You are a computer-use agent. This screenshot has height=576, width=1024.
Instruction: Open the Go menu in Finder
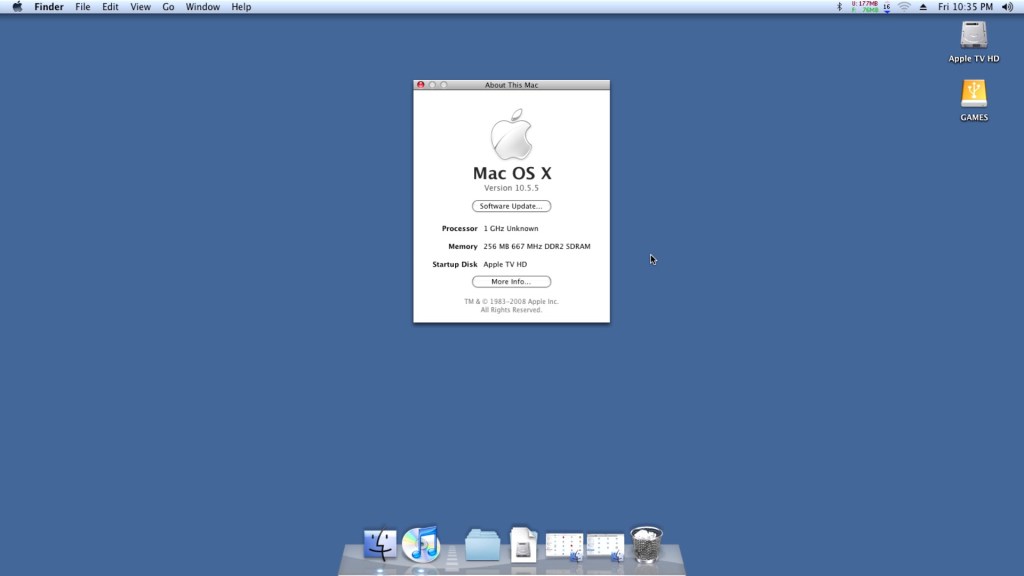pyautogui.click(x=168, y=7)
